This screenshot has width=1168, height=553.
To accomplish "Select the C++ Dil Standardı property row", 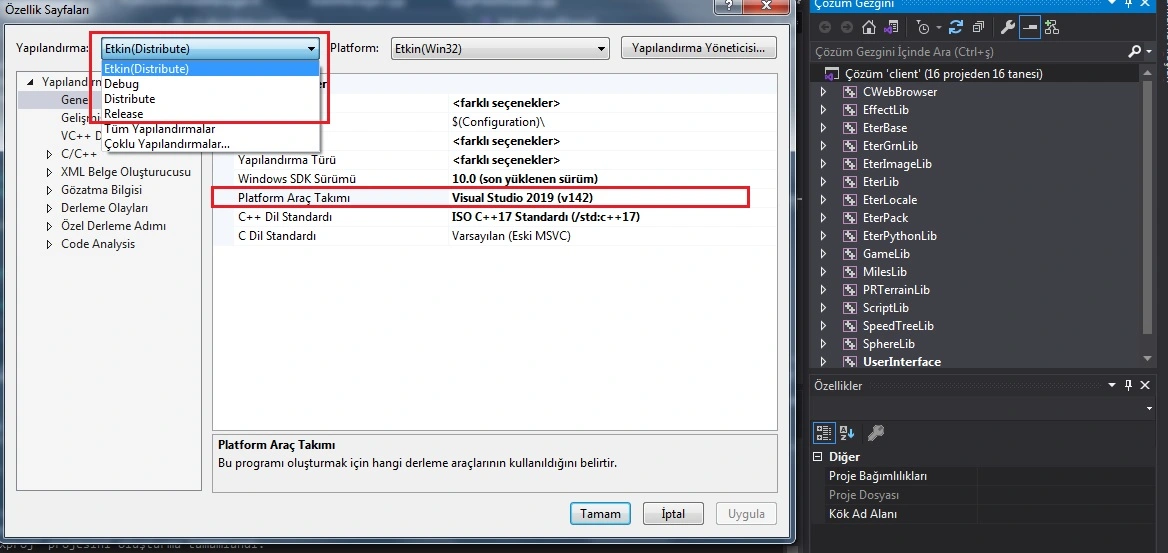I will 495,217.
